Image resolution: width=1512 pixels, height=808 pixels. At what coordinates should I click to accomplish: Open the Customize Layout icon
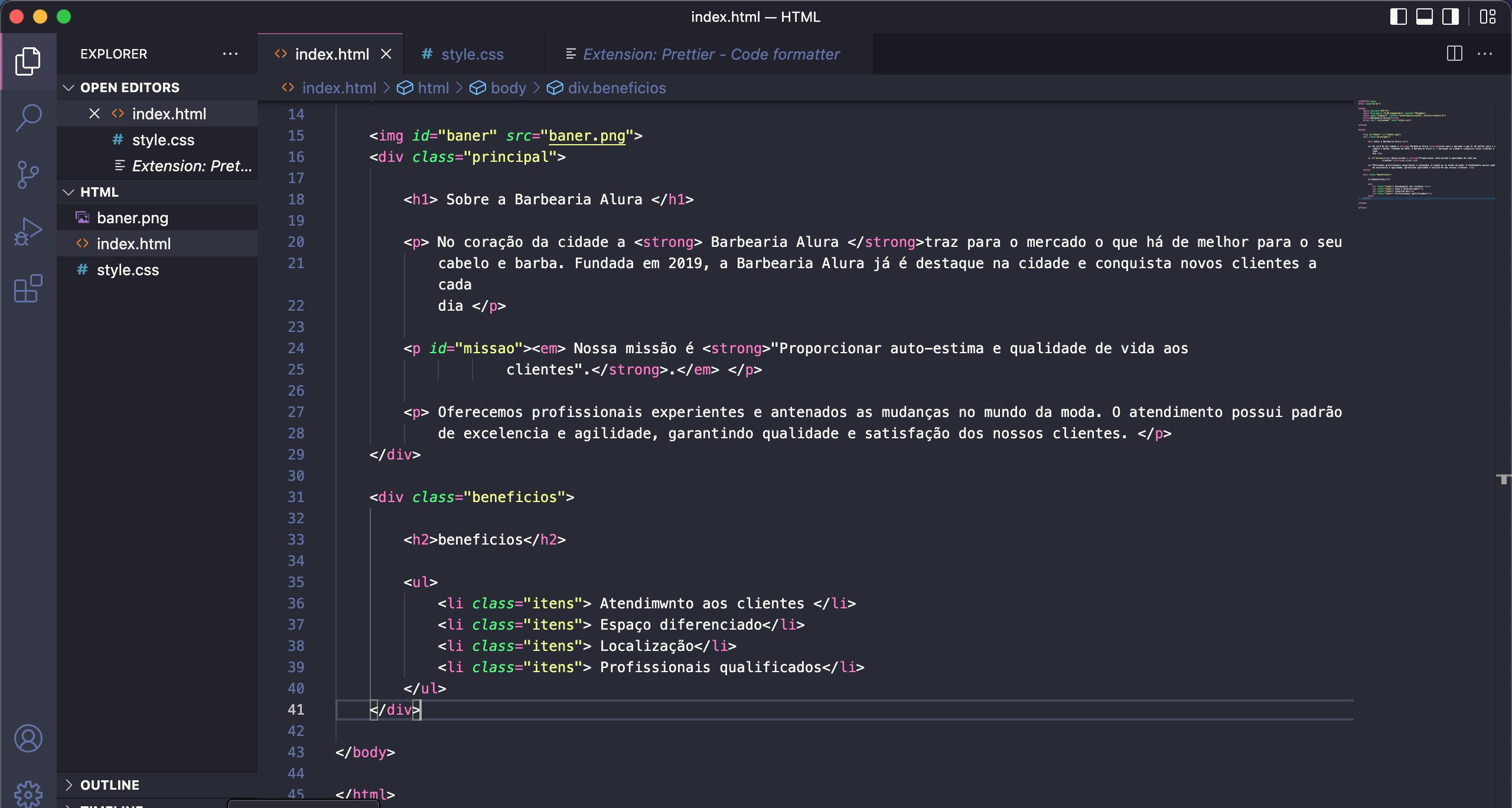[x=1488, y=17]
